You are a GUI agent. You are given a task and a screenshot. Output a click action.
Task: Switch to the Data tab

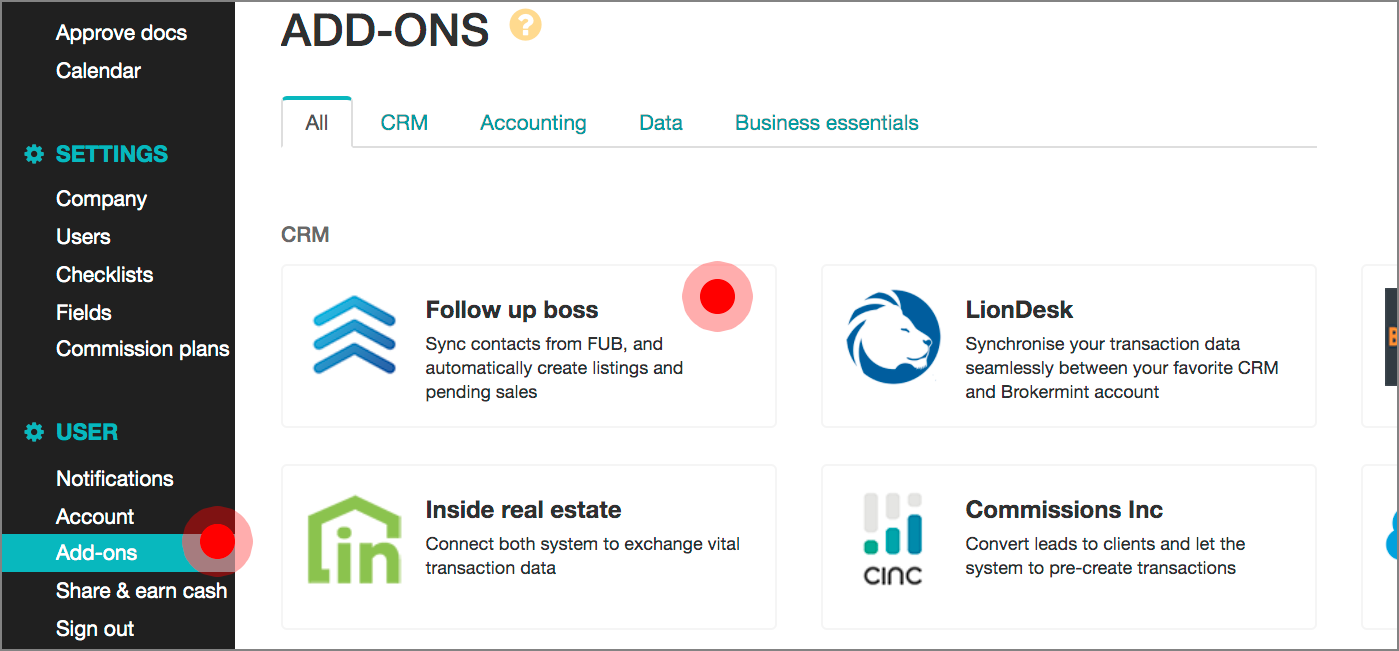pyautogui.click(x=661, y=123)
